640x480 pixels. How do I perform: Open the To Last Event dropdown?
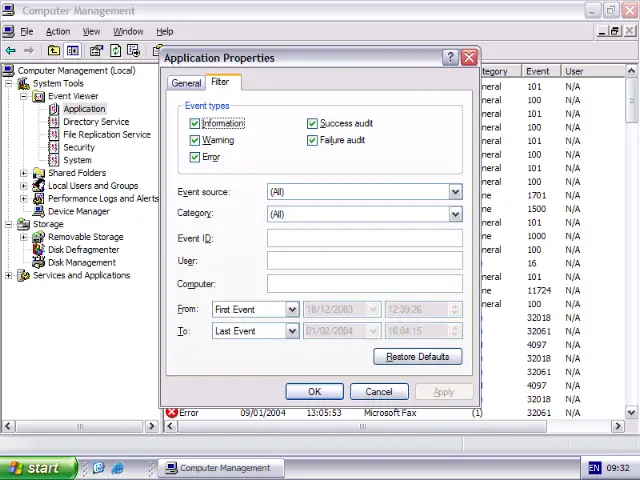292,331
